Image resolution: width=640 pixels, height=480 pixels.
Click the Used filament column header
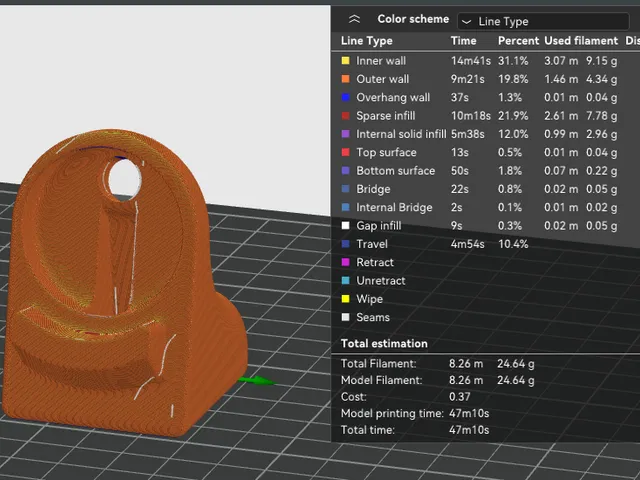click(581, 41)
